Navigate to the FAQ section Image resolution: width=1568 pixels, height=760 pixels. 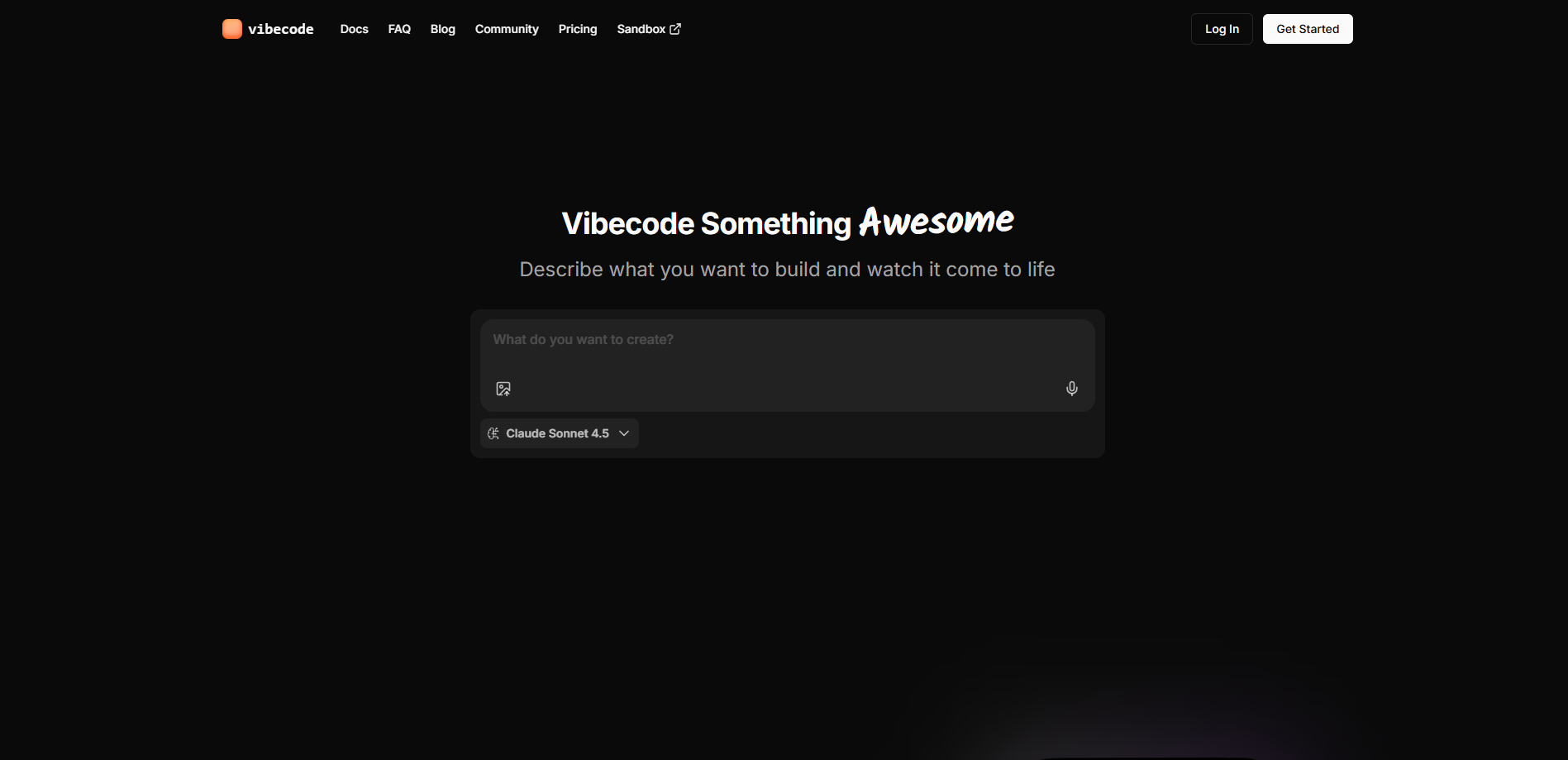[x=399, y=29]
